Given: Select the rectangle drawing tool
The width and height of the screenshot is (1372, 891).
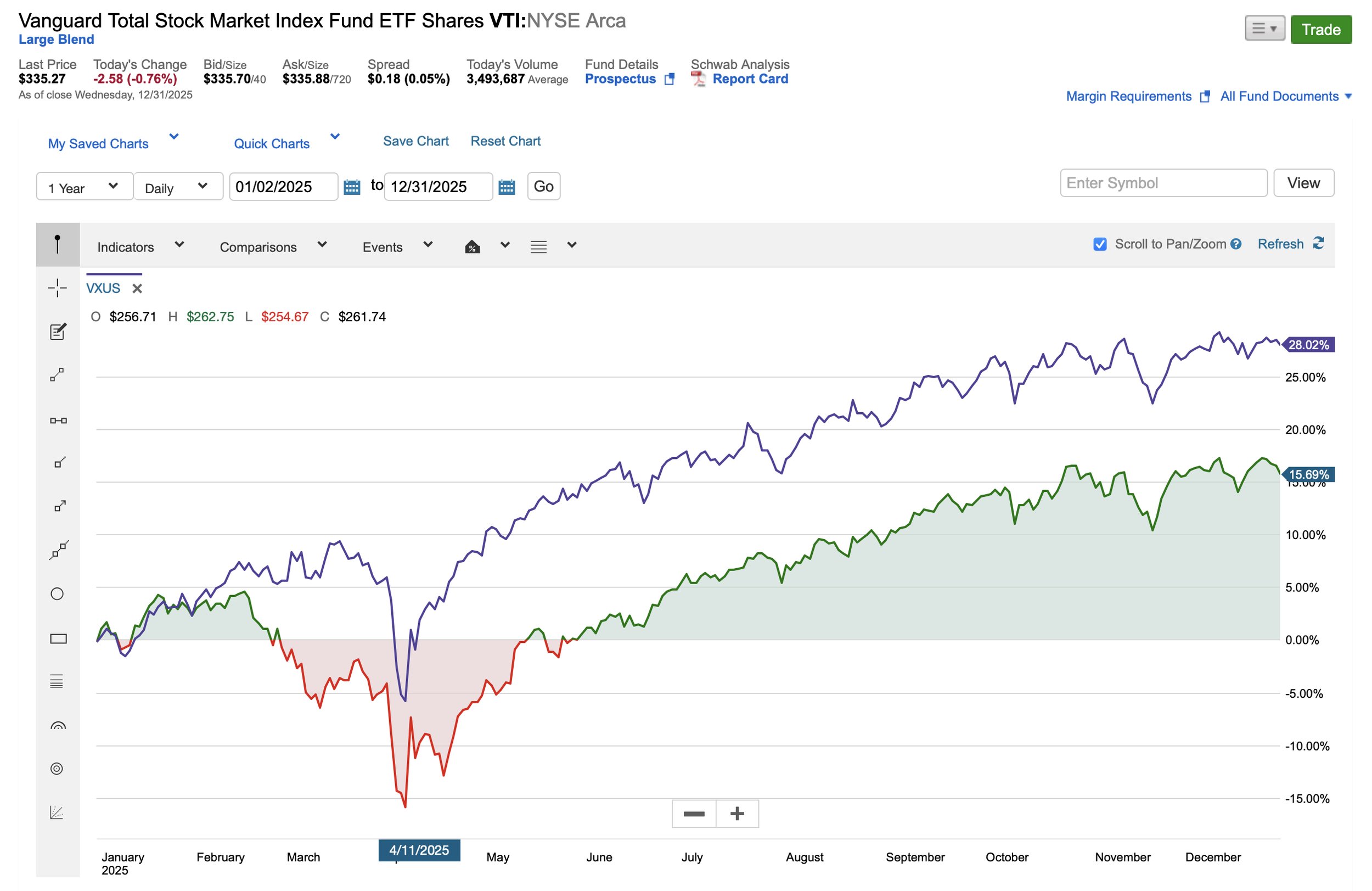Looking at the screenshot, I should click(x=58, y=638).
